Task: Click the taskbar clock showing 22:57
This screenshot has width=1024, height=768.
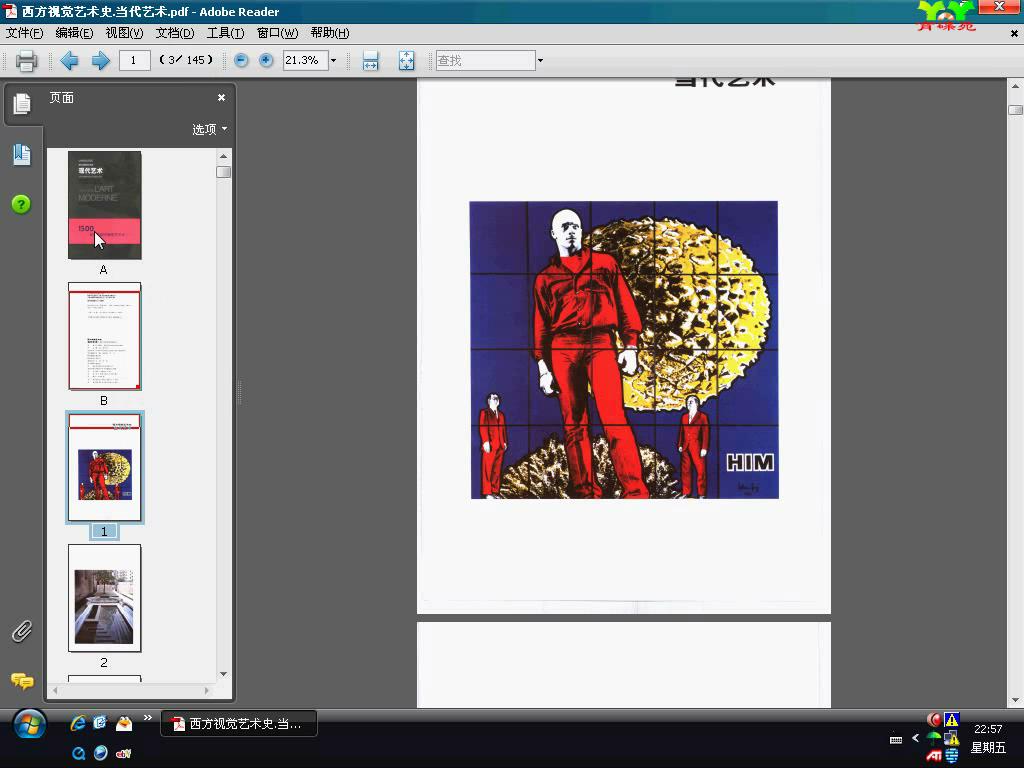Action: 987,729
